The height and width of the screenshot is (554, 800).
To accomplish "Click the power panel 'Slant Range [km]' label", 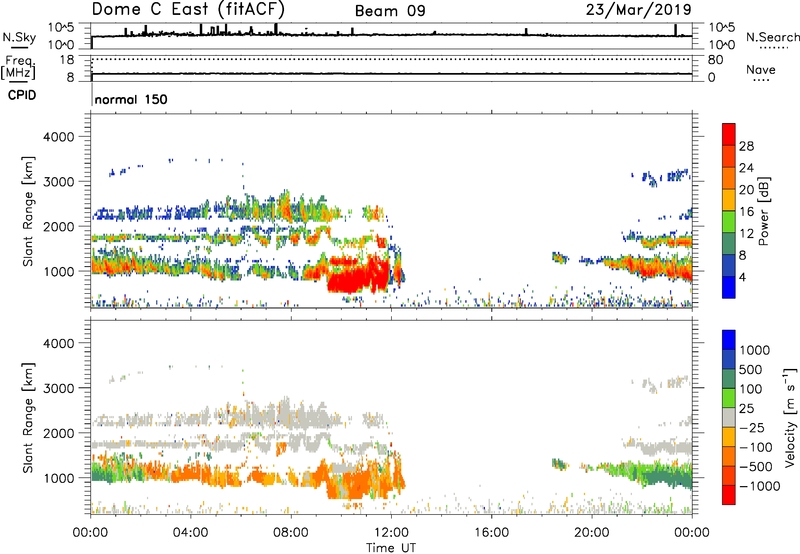I will (28, 211).
